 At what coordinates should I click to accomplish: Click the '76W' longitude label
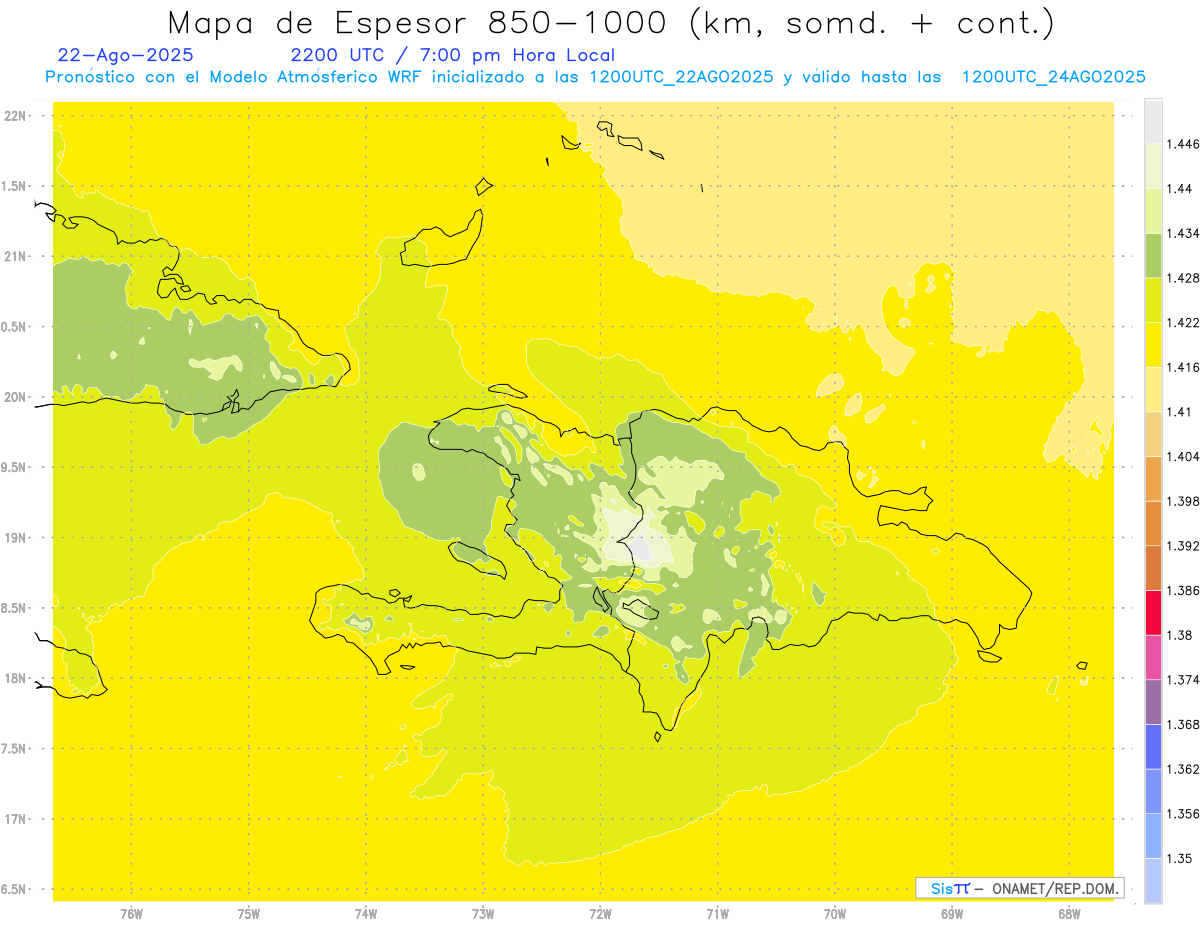pos(132,913)
